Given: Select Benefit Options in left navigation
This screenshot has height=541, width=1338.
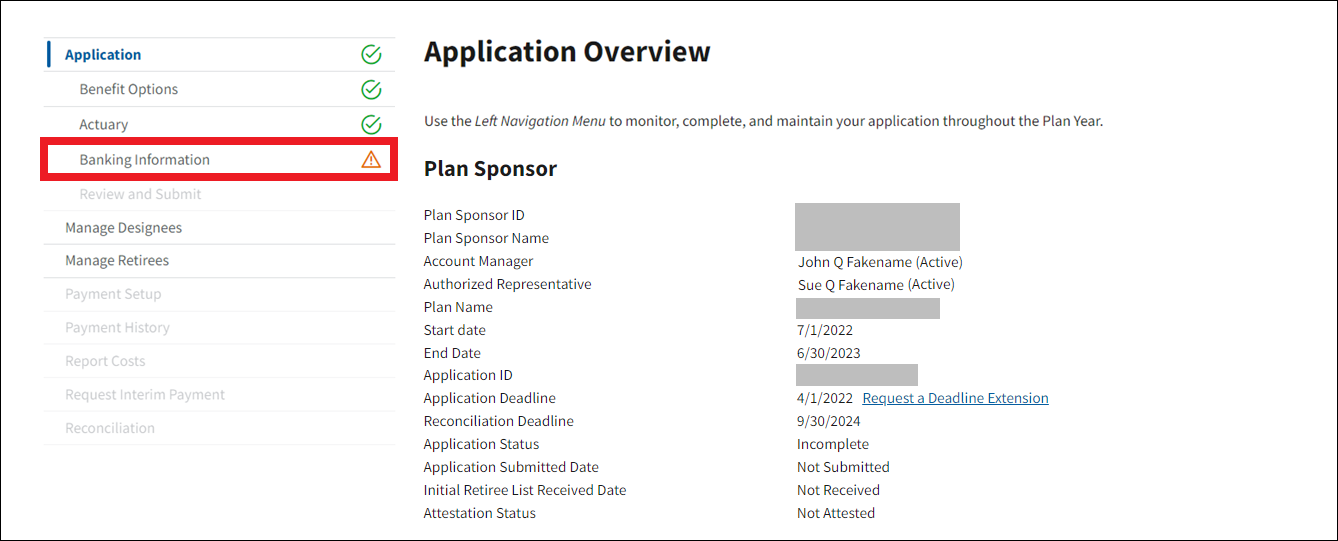Looking at the screenshot, I should click(x=129, y=90).
